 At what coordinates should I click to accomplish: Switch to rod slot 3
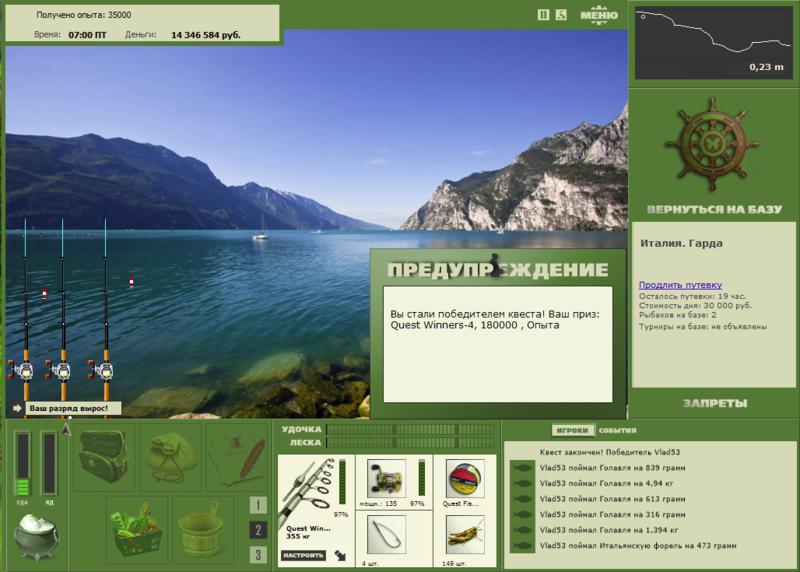[258, 555]
